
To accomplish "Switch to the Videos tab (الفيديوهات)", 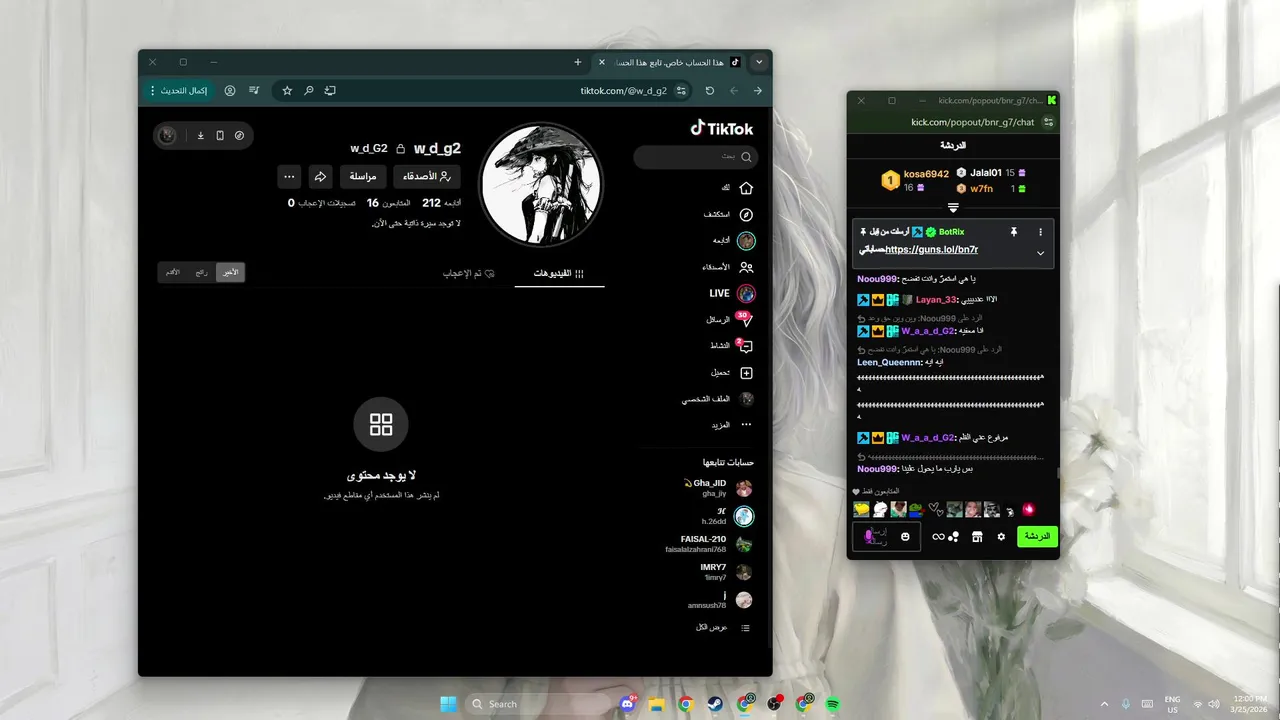I will tap(559, 273).
